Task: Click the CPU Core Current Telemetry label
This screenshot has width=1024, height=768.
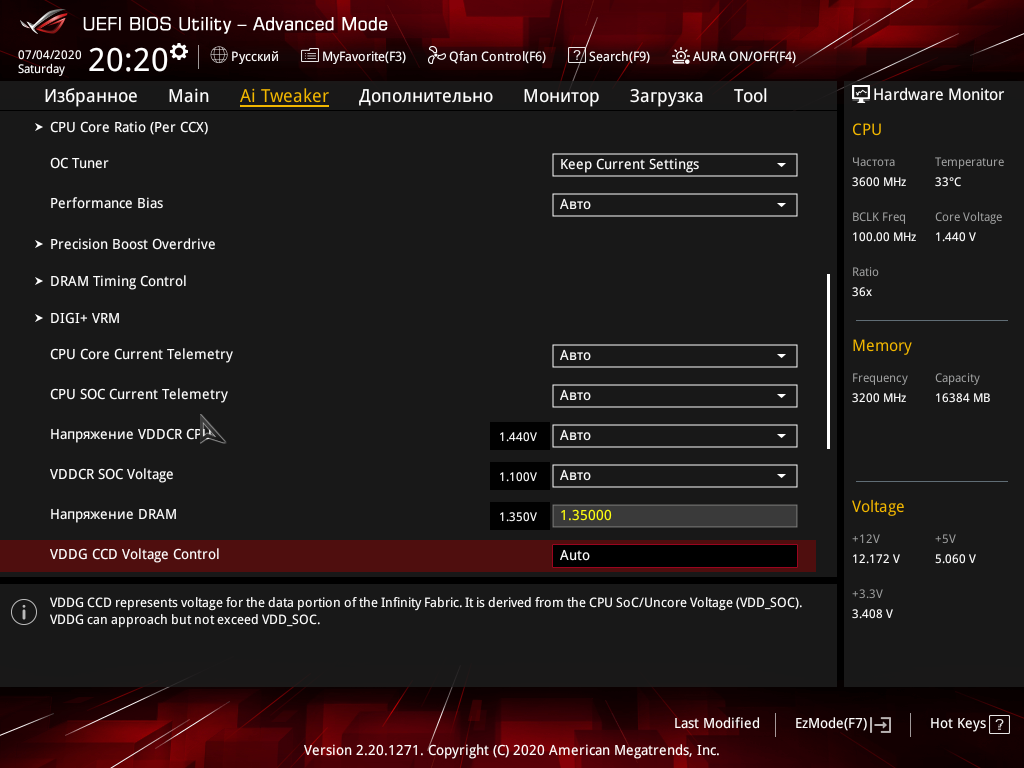Action: pyautogui.click(x=141, y=354)
